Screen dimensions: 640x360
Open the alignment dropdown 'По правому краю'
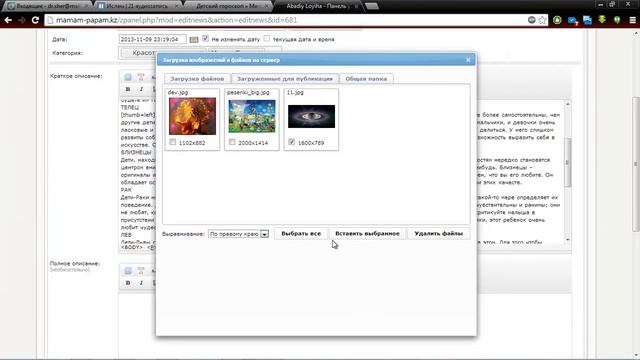point(238,234)
